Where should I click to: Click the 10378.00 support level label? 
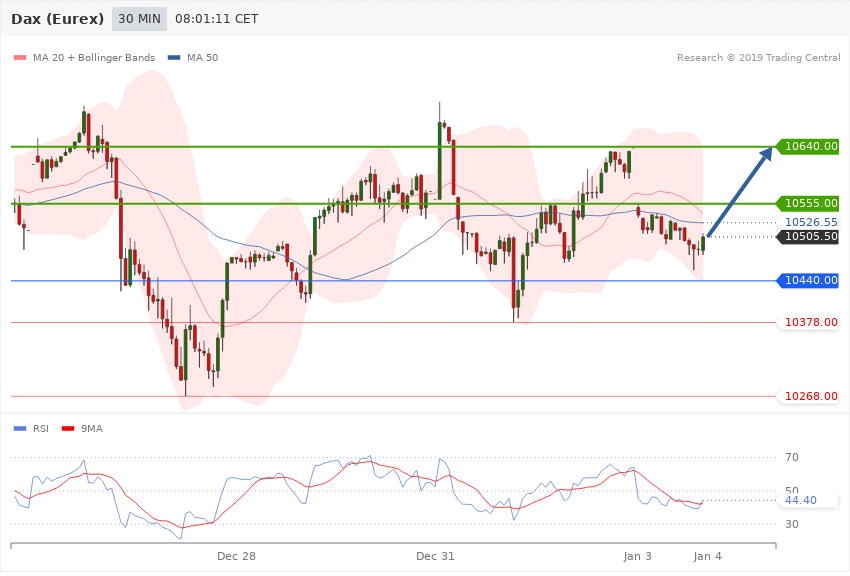pyautogui.click(x=808, y=322)
